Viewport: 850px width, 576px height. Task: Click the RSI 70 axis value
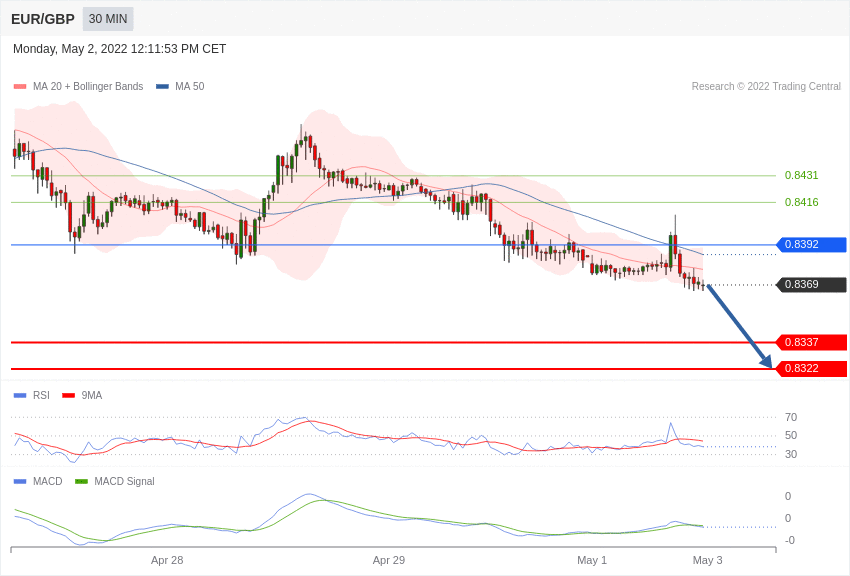pos(791,417)
